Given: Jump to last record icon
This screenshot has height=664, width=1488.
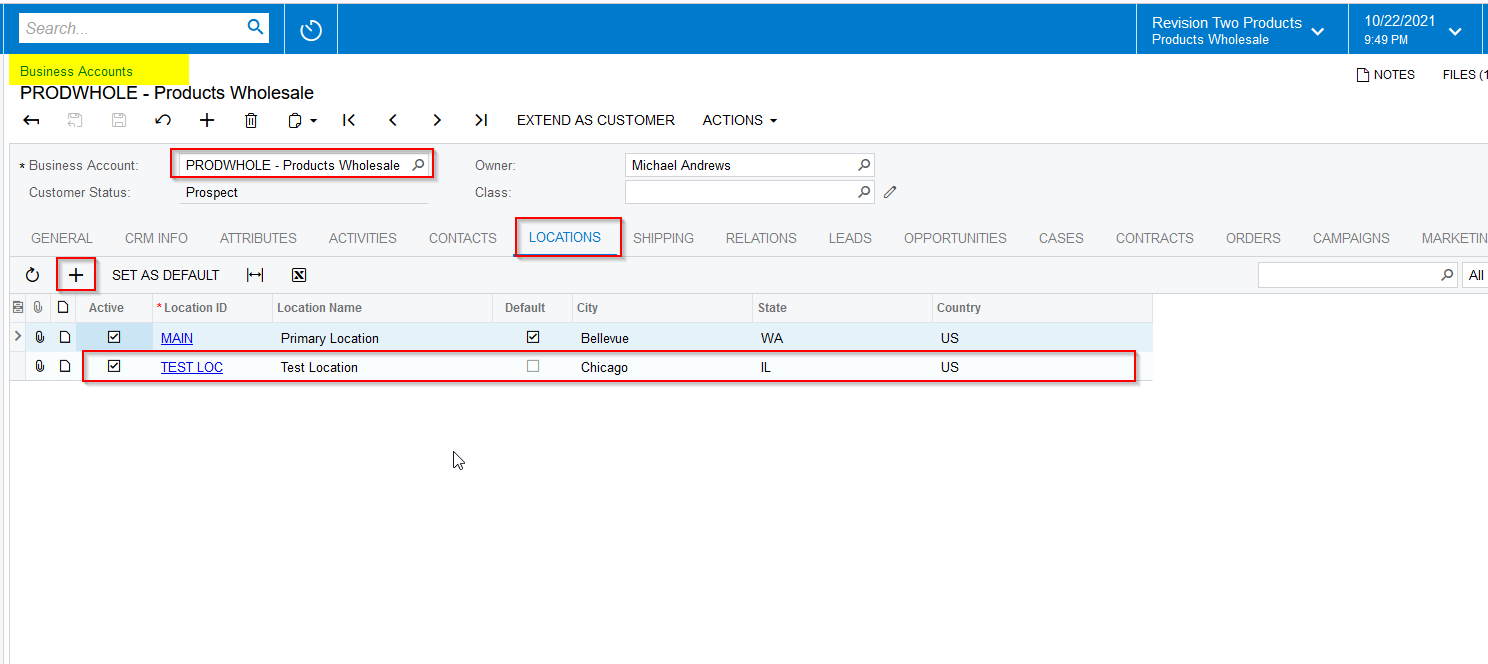Looking at the screenshot, I should 481,120.
